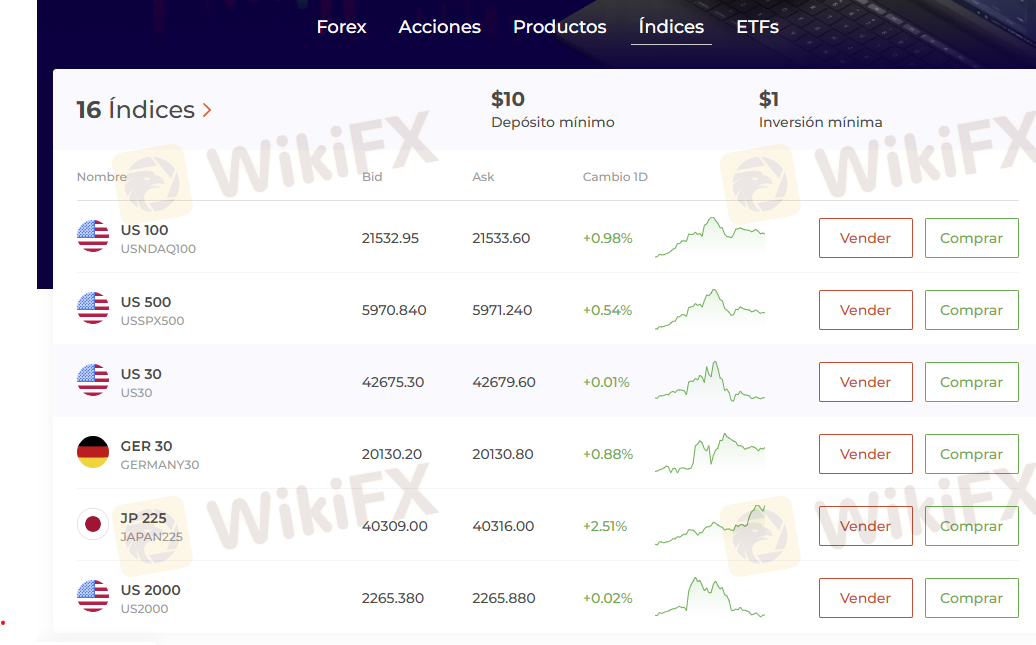Image resolution: width=1036 pixels, height=645 pixels.
Task: Click Comprar for US 30
Action: [x=971, y=382]
